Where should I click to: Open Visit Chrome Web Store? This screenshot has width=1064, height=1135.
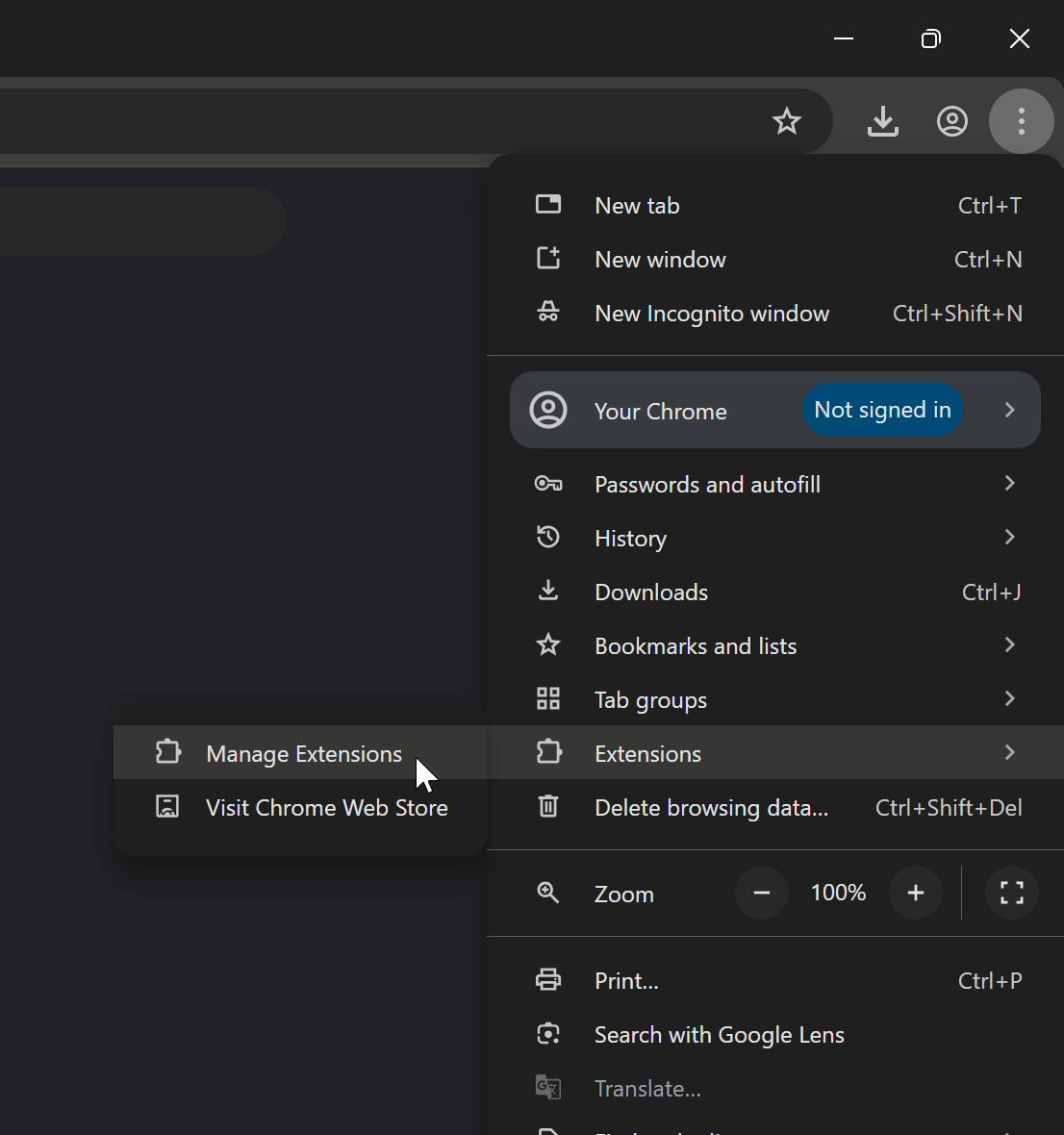coord(326,807)
